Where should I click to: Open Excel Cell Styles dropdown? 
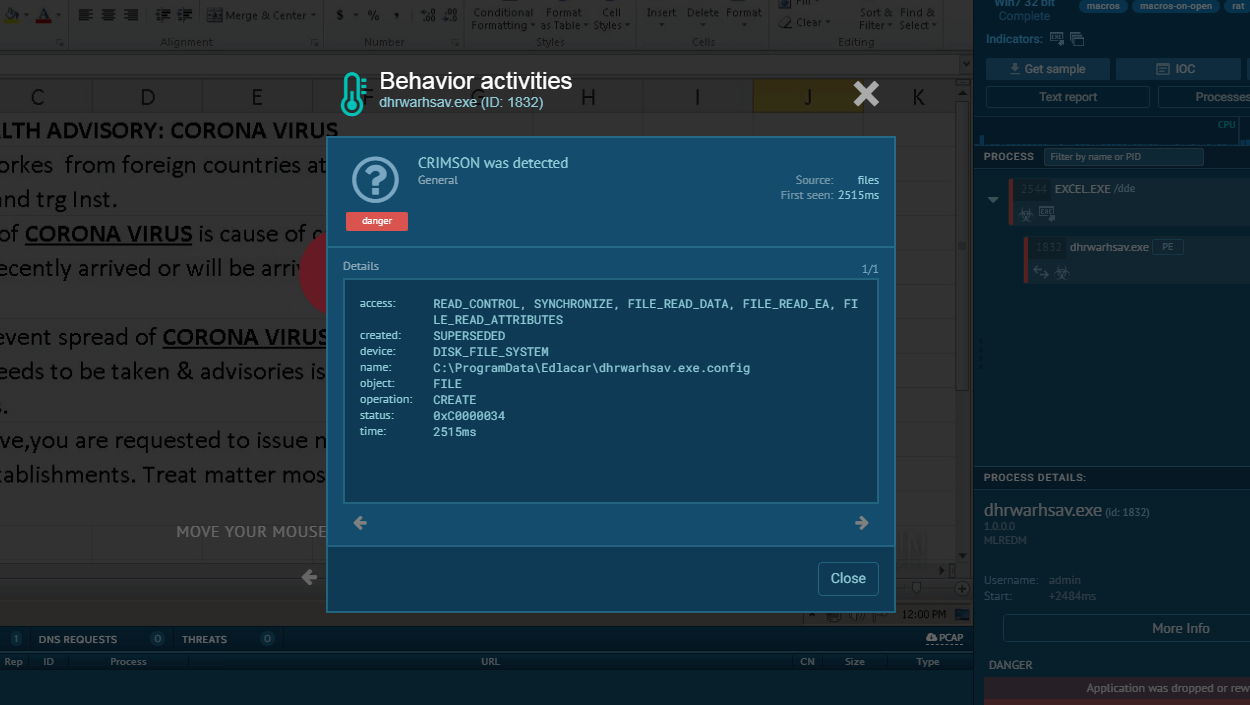coord(611,18)
